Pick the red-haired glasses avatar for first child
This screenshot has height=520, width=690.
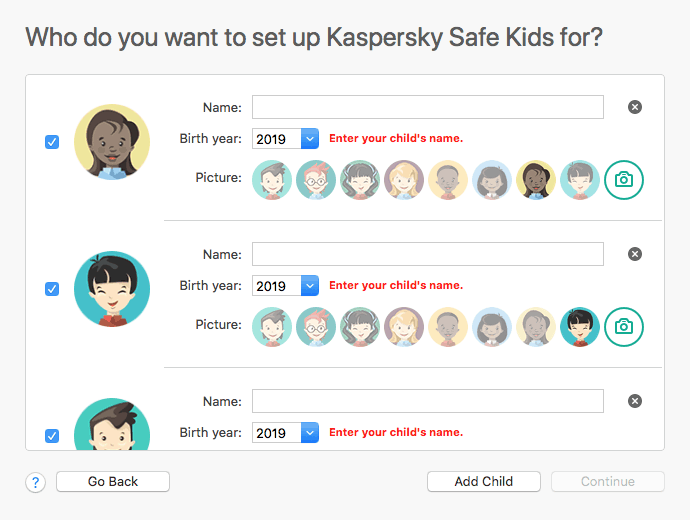[x=316, y=180]
